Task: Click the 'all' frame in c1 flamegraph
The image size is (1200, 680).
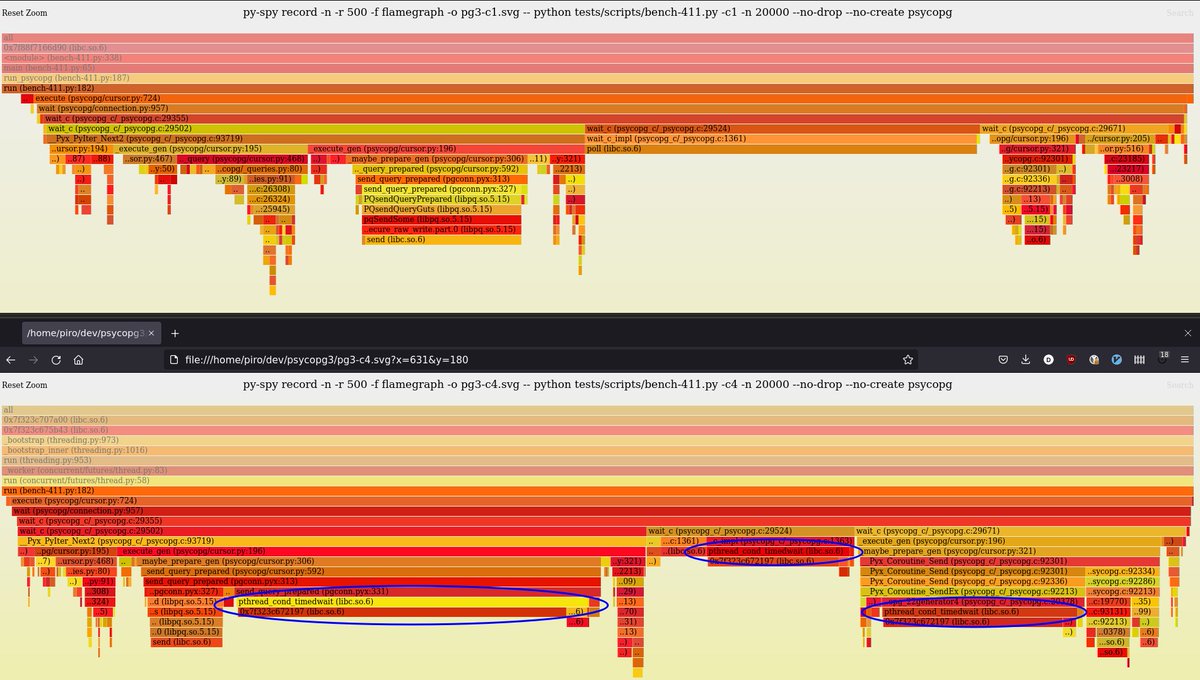Action: pos(598,38)
